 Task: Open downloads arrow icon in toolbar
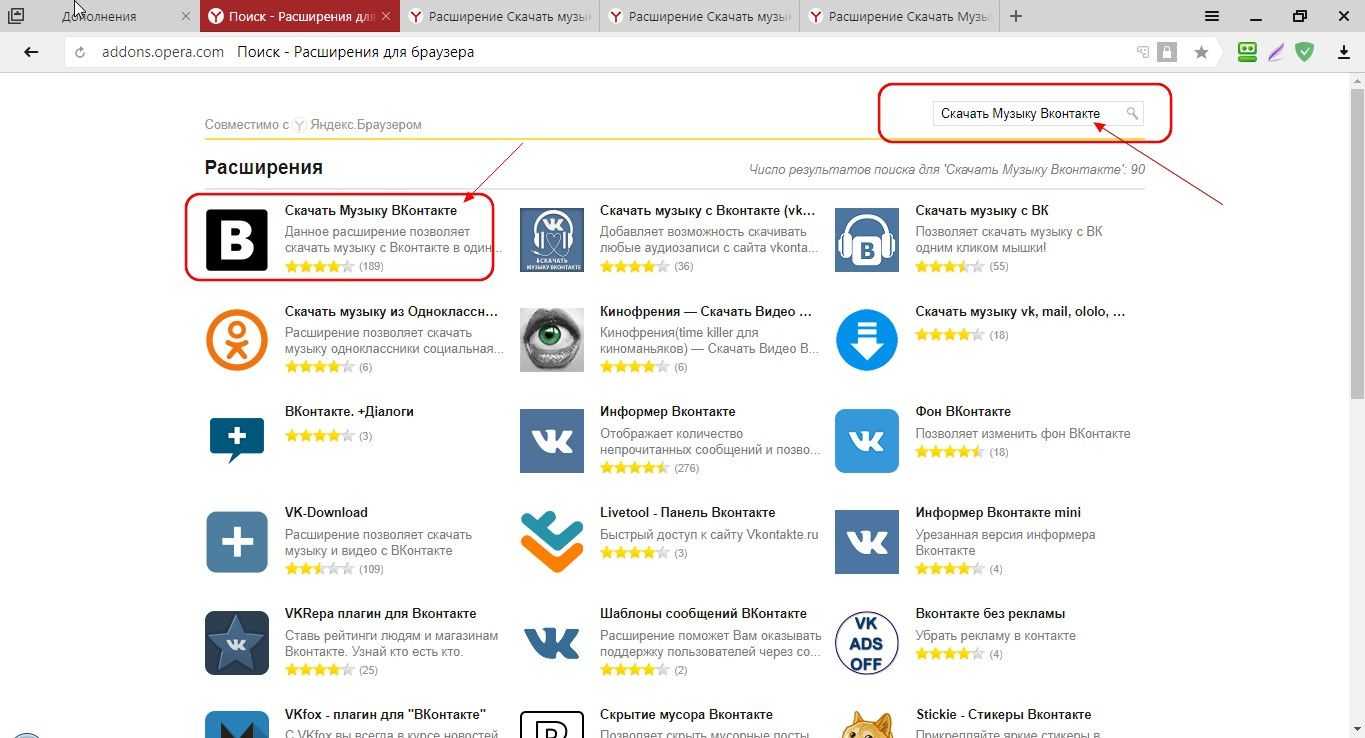(x=1343, y=52)
